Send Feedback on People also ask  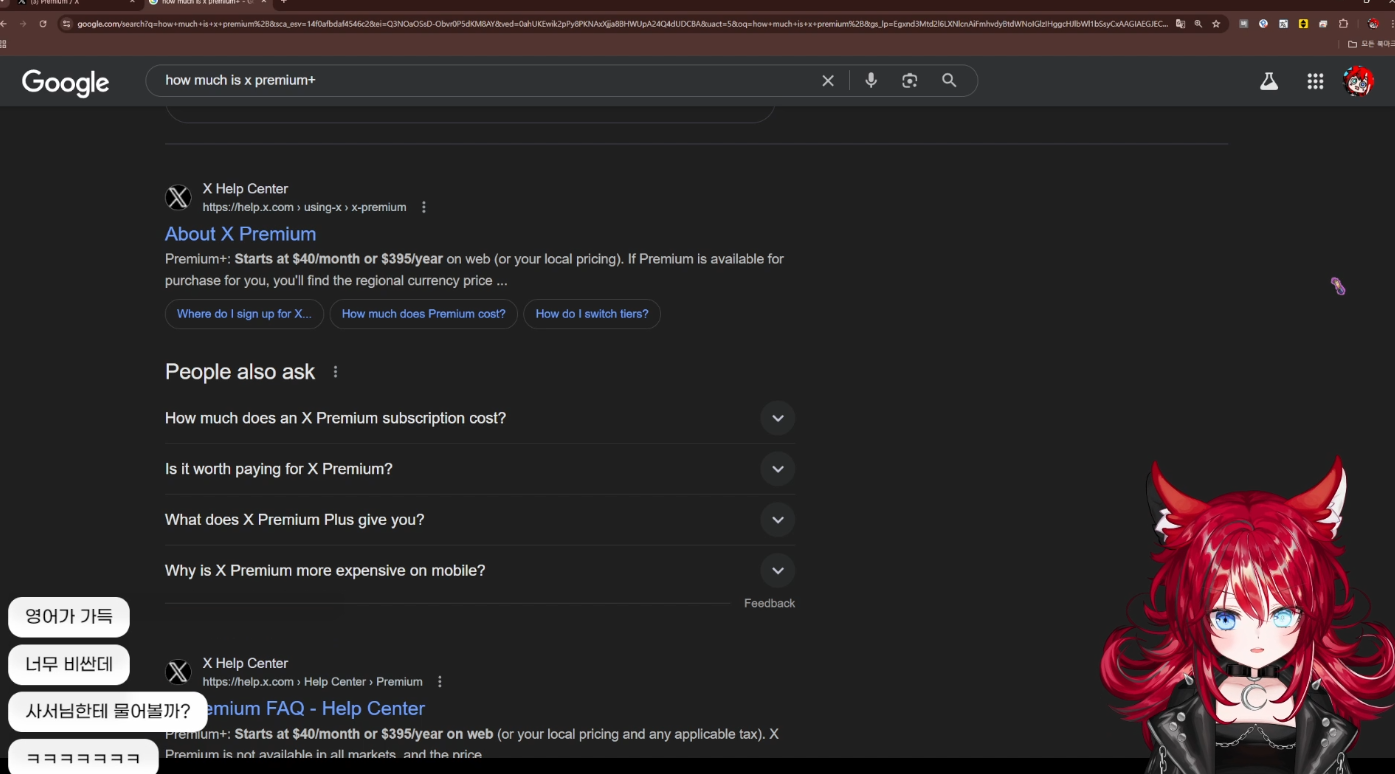click(769, 603)
